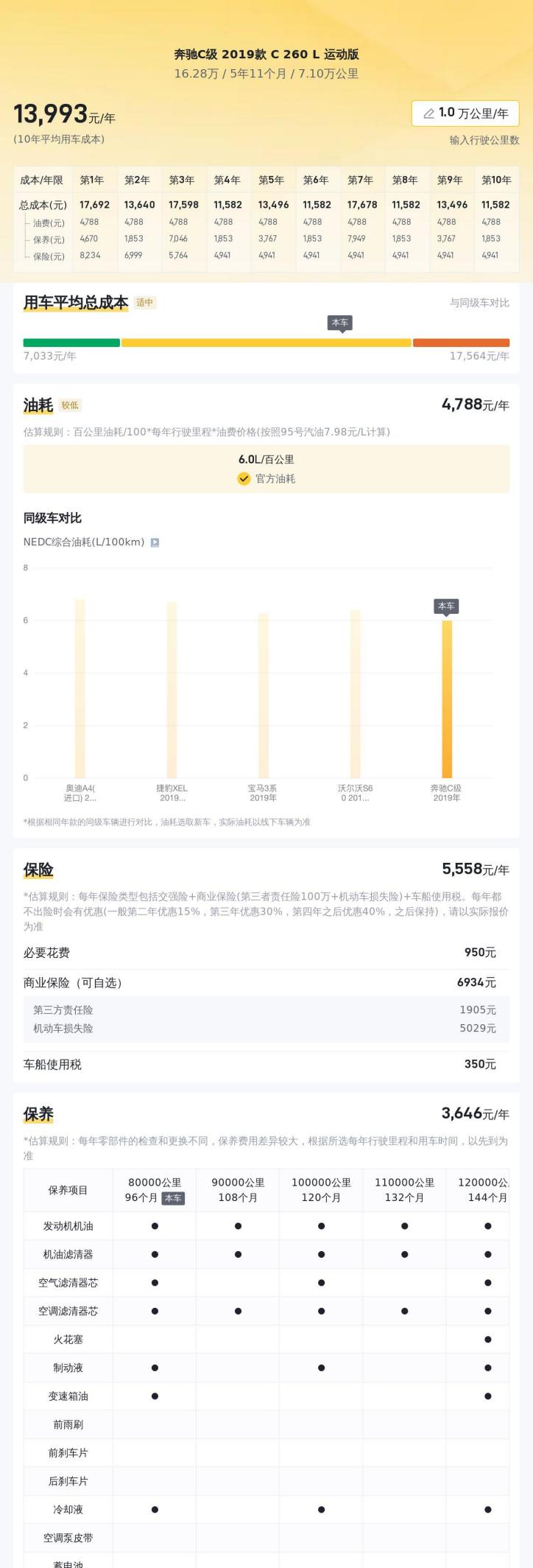
Task: Click the 本车 marker above the cost bar
Action: 339,323
